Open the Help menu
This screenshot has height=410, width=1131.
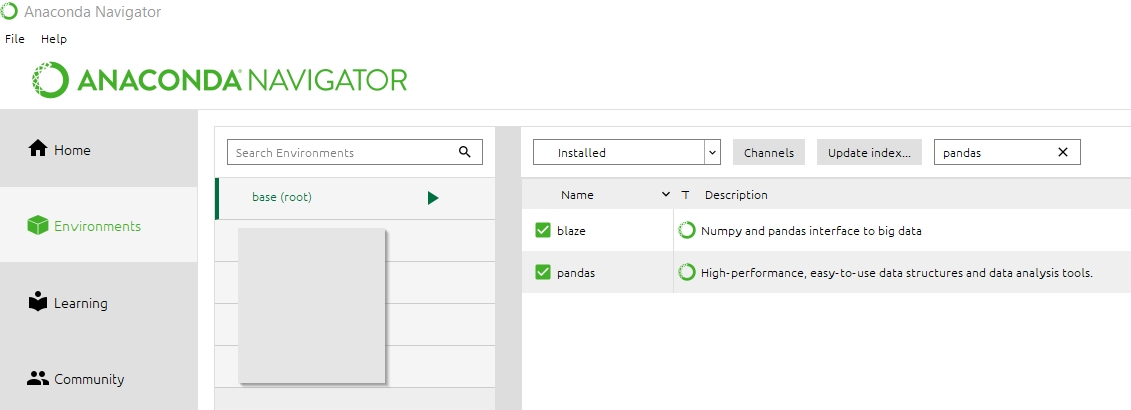pos(54,38)
